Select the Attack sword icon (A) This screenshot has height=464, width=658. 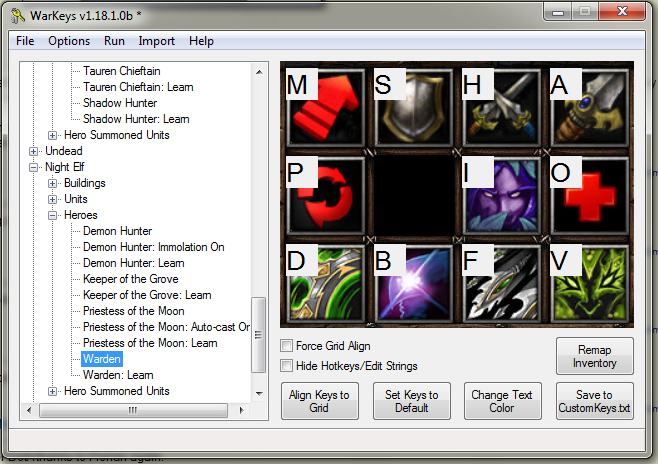click(590, 107)
